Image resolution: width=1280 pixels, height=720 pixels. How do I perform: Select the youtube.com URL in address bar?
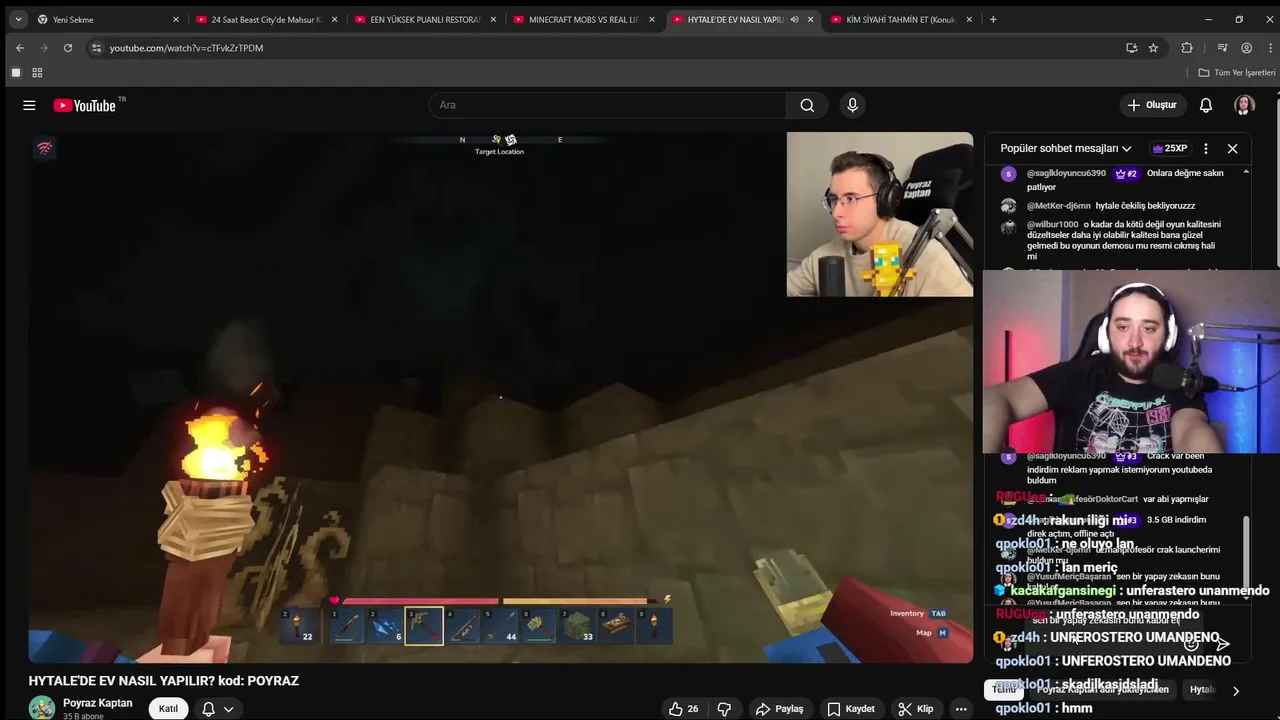[x=186, y=48]
